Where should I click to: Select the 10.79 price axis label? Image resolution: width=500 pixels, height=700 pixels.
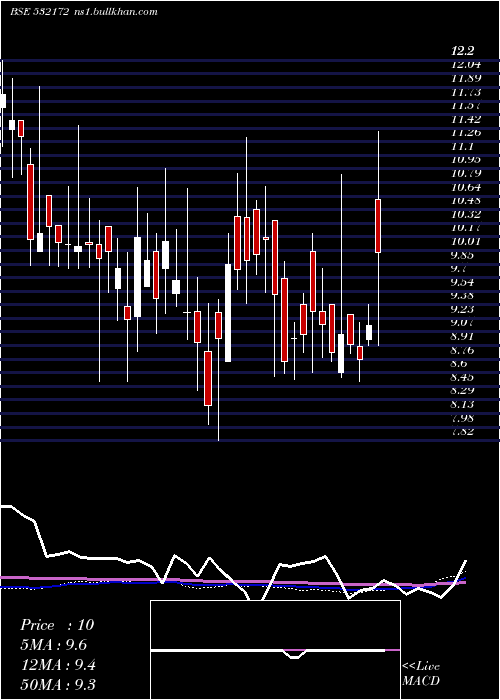coord(467,173)
